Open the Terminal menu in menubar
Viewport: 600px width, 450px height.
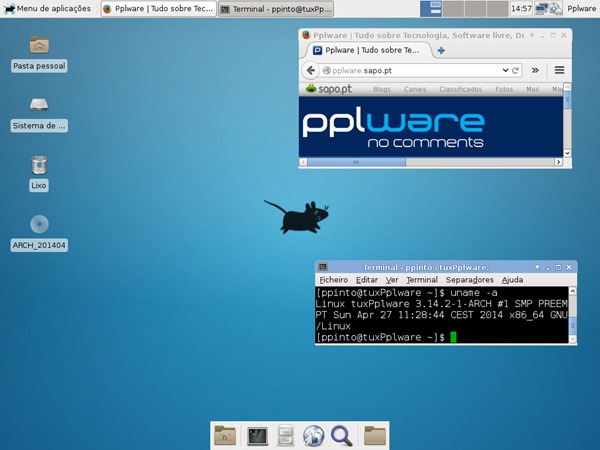422,280
